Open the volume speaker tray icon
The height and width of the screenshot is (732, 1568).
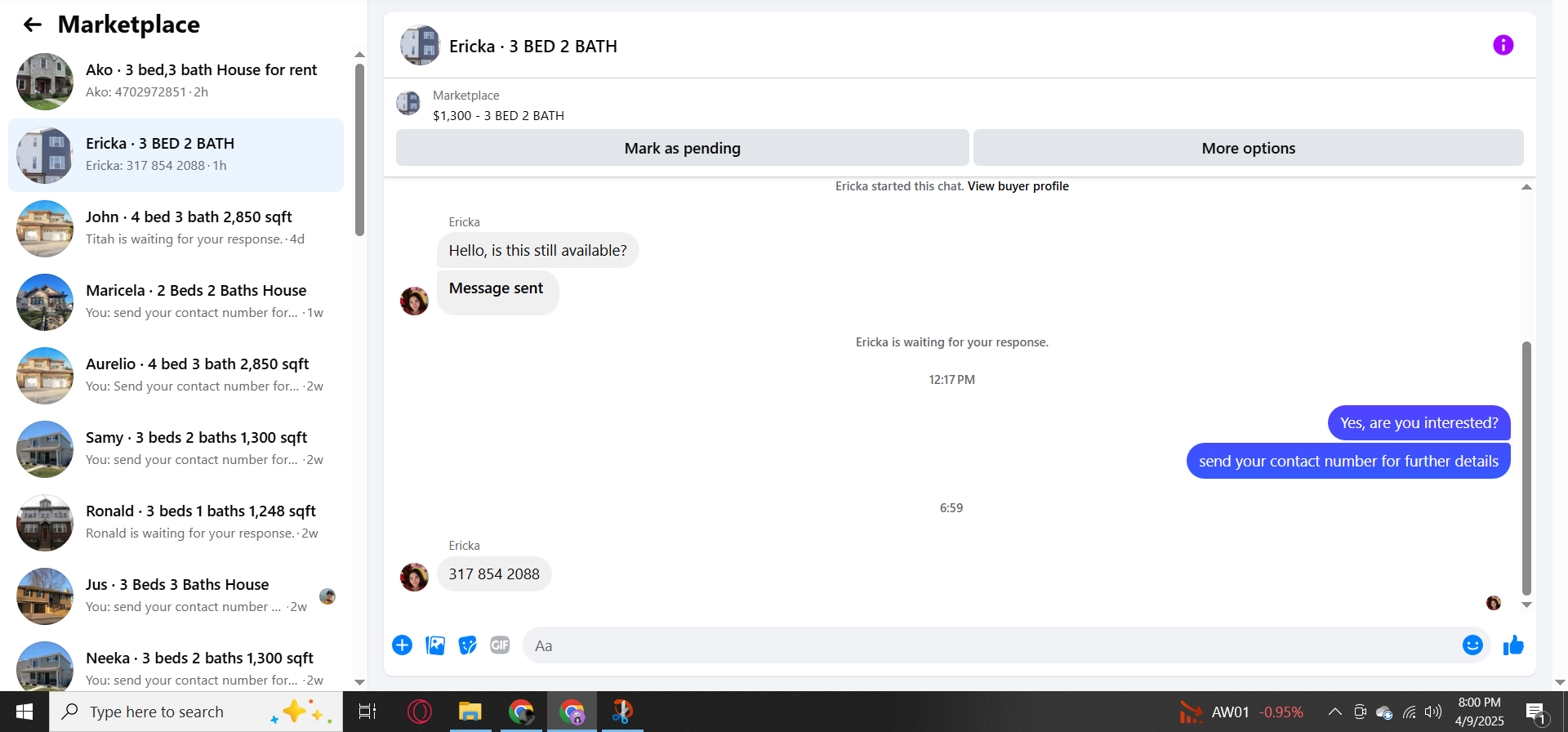[1433, 712]
